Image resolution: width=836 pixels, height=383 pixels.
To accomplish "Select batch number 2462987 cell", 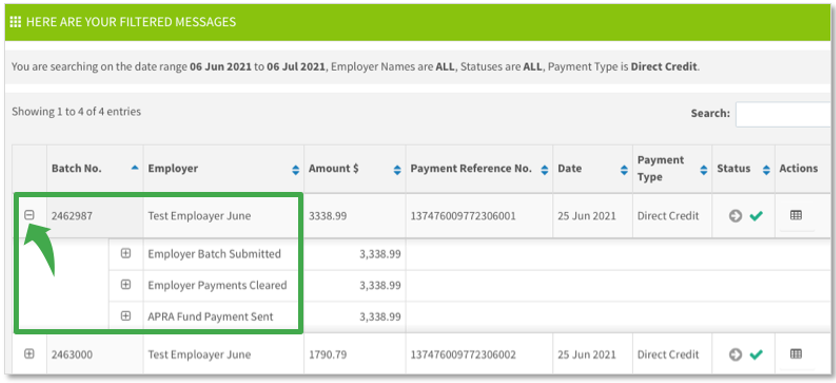I will [x=94, y=216].
